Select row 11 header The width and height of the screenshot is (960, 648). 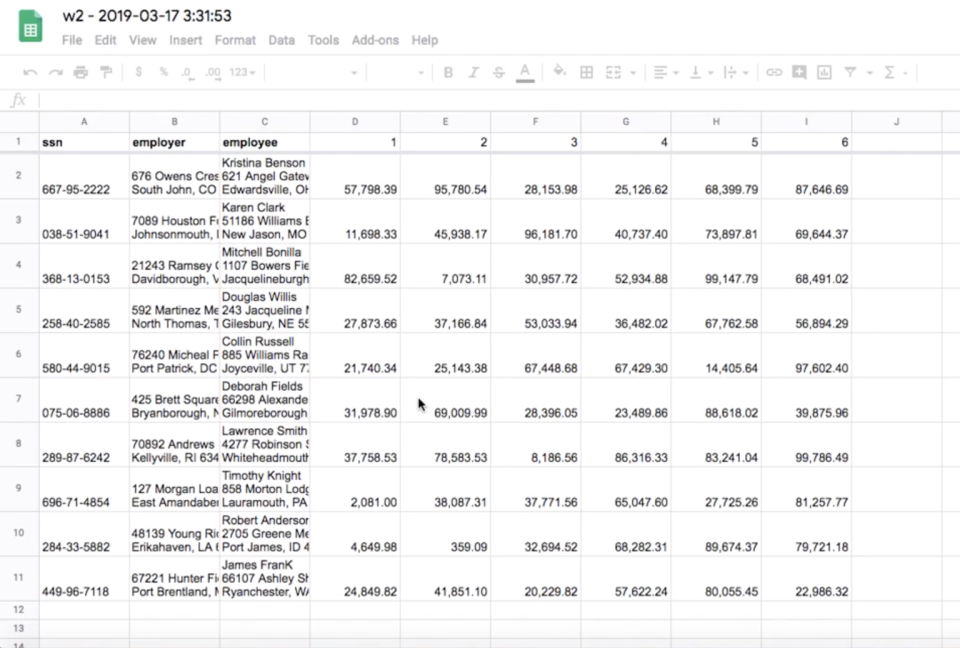[x=19, y=578]
